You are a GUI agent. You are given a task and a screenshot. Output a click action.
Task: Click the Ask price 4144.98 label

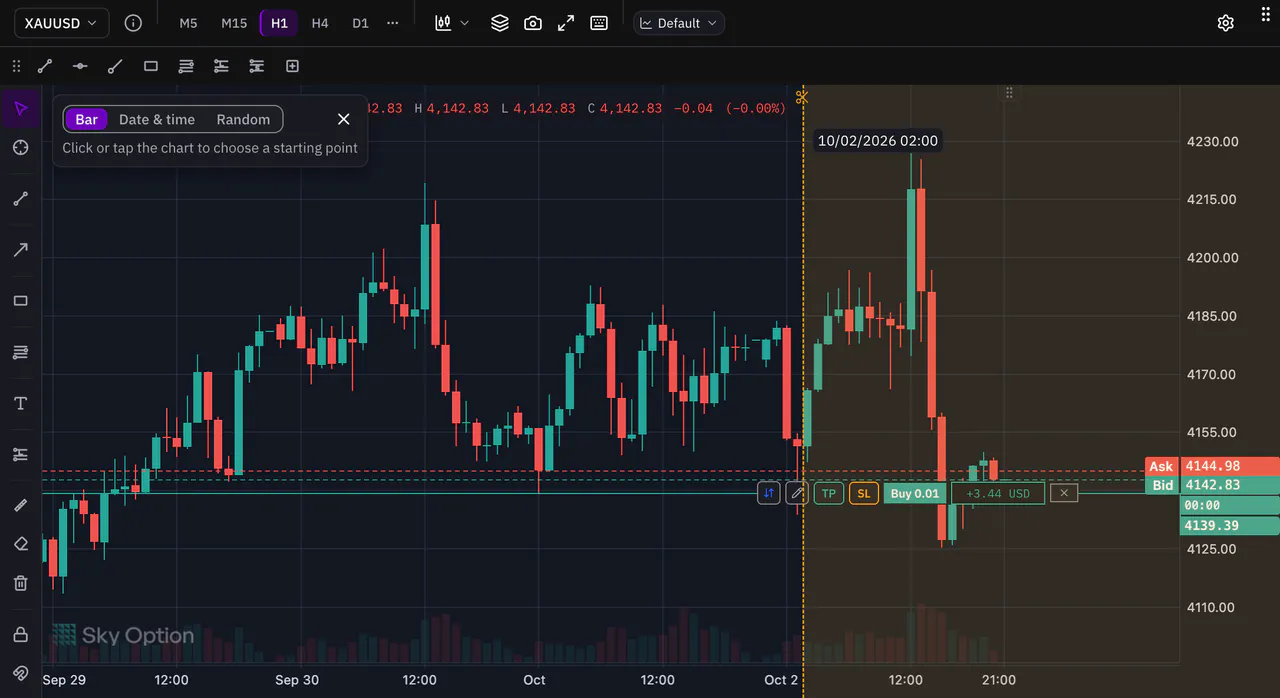[x=1212, y=466]
